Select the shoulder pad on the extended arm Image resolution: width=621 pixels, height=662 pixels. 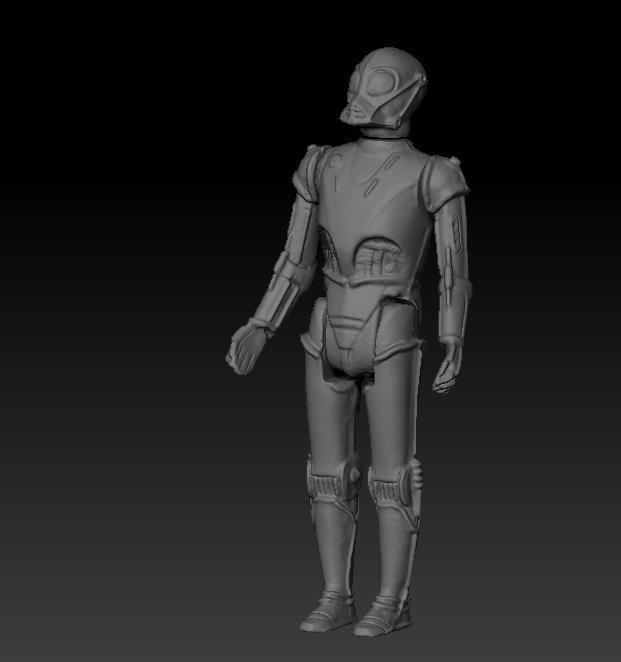click(x=307, y=173)
